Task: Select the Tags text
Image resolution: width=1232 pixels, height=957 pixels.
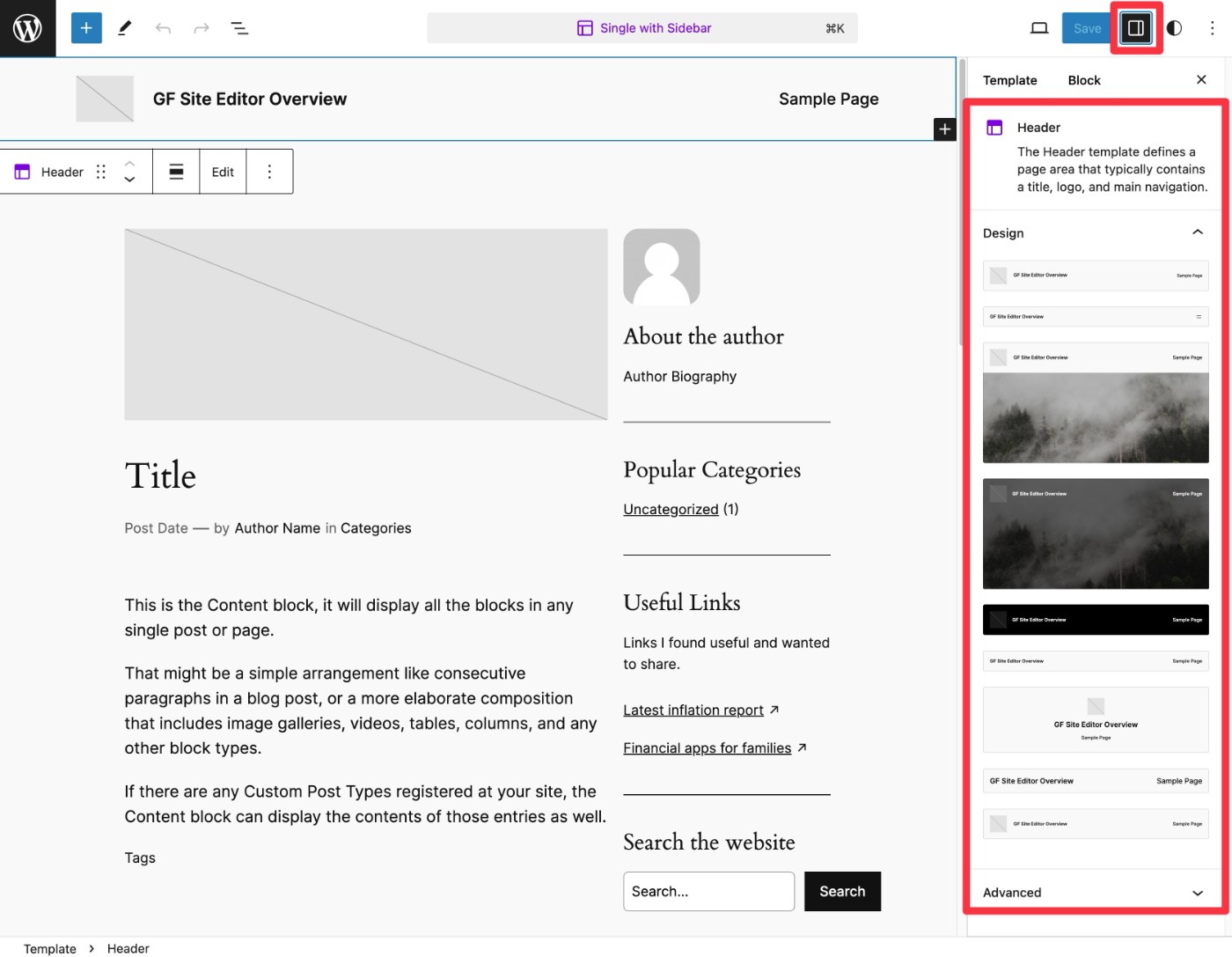Action: tap(140, 858)
